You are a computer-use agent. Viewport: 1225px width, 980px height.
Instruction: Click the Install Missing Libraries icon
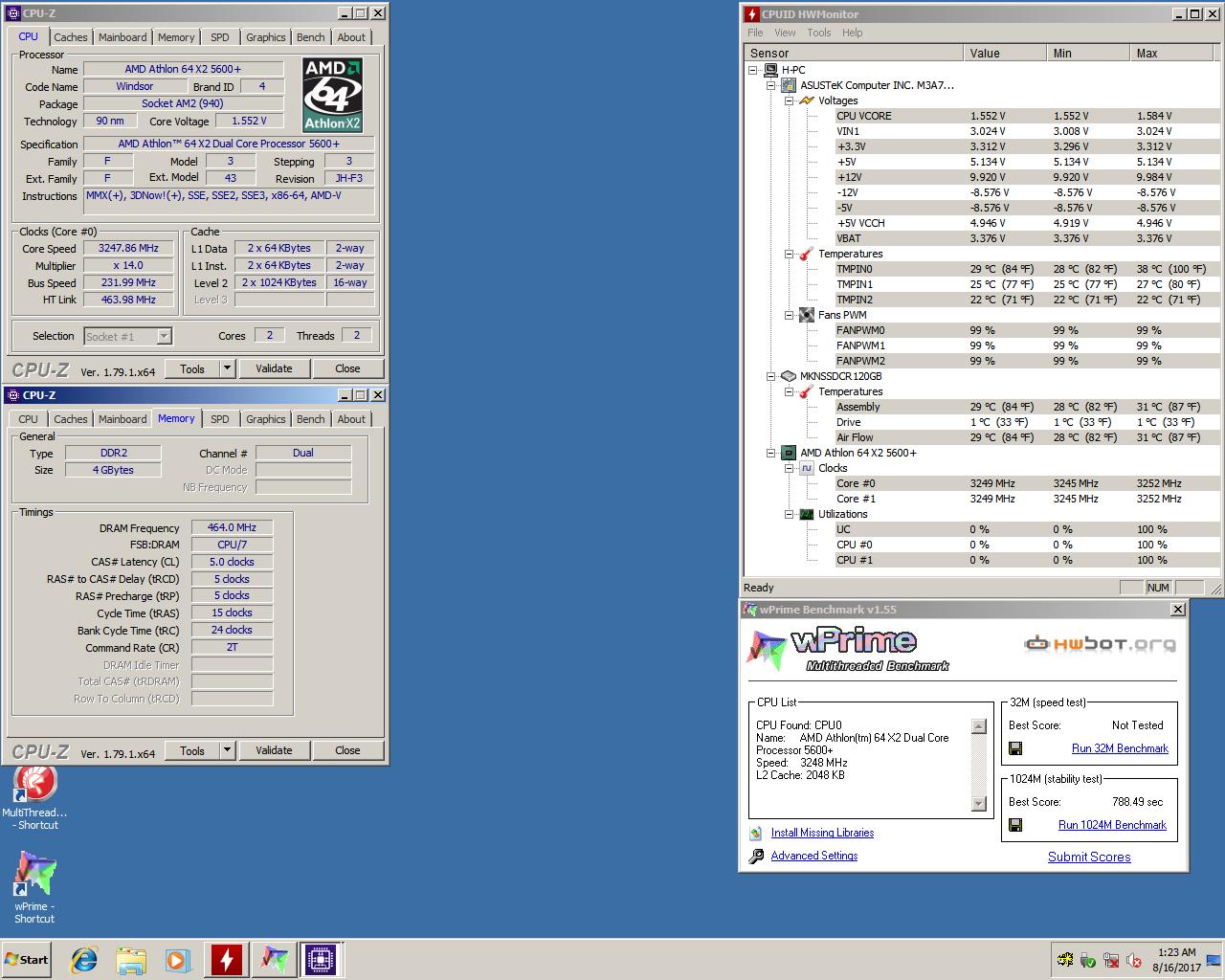click(756, 833)
